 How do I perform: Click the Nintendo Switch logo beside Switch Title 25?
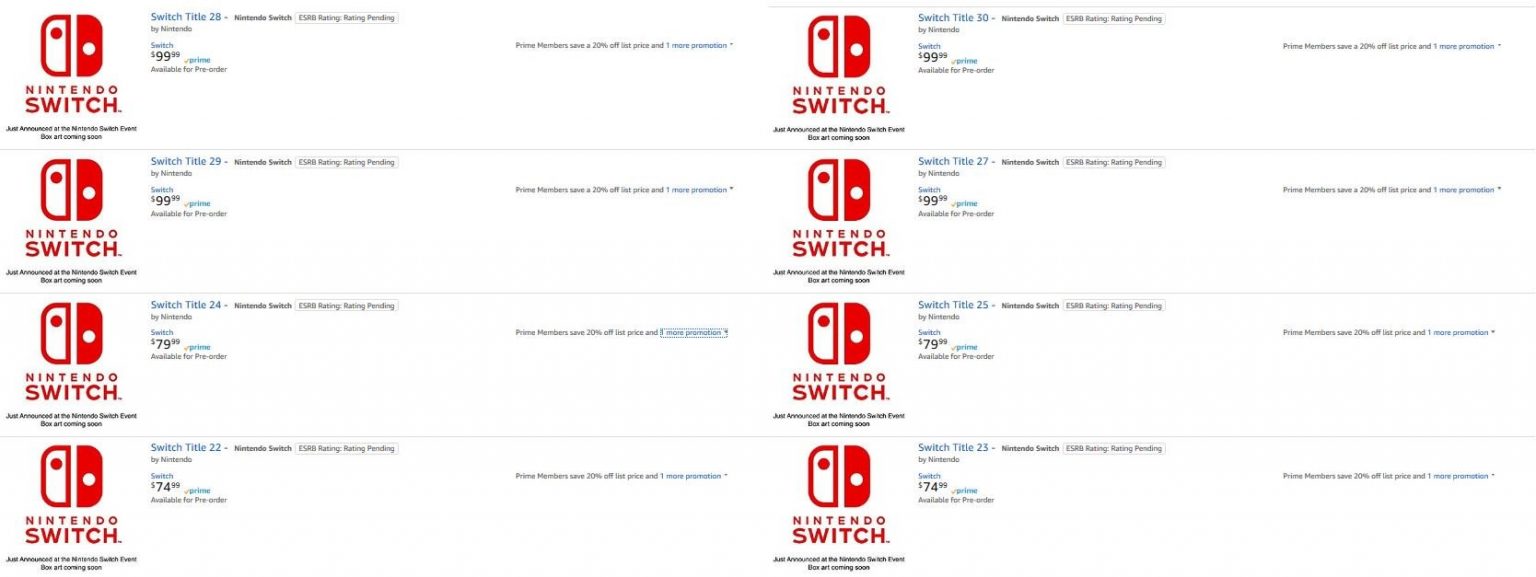pos(839,350)
